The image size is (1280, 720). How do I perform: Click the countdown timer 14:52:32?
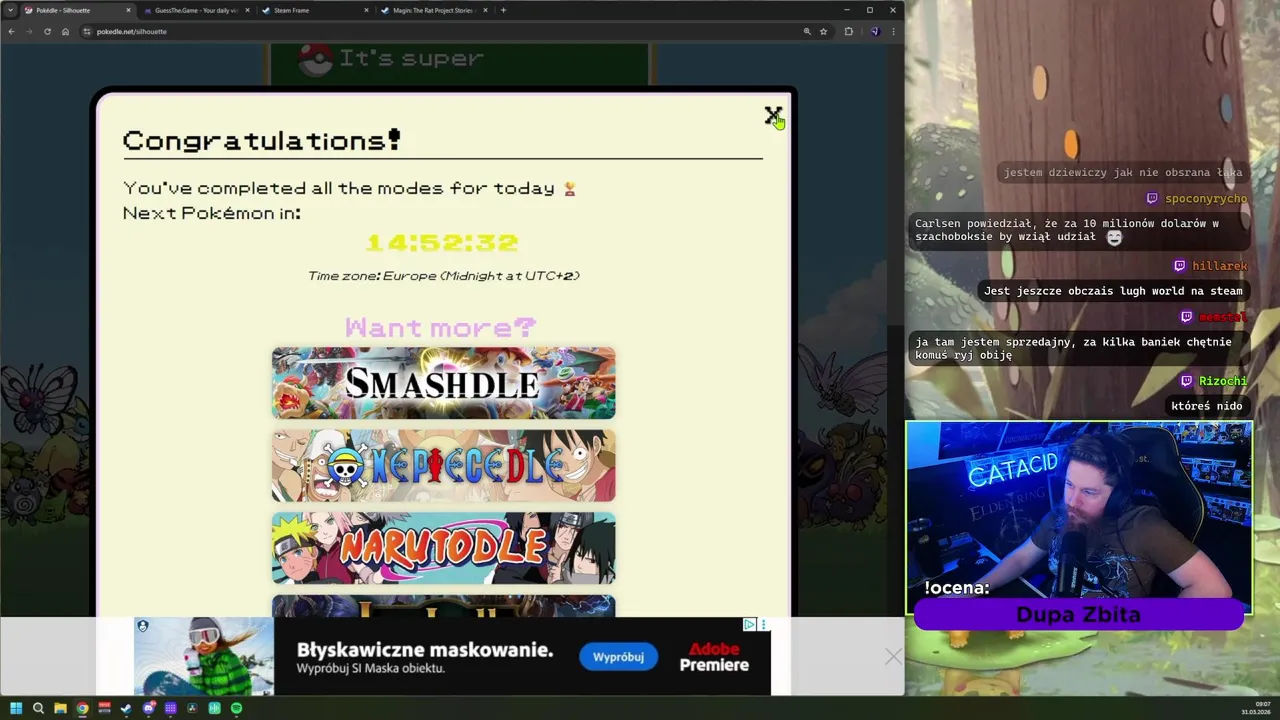tap(442, 243)
